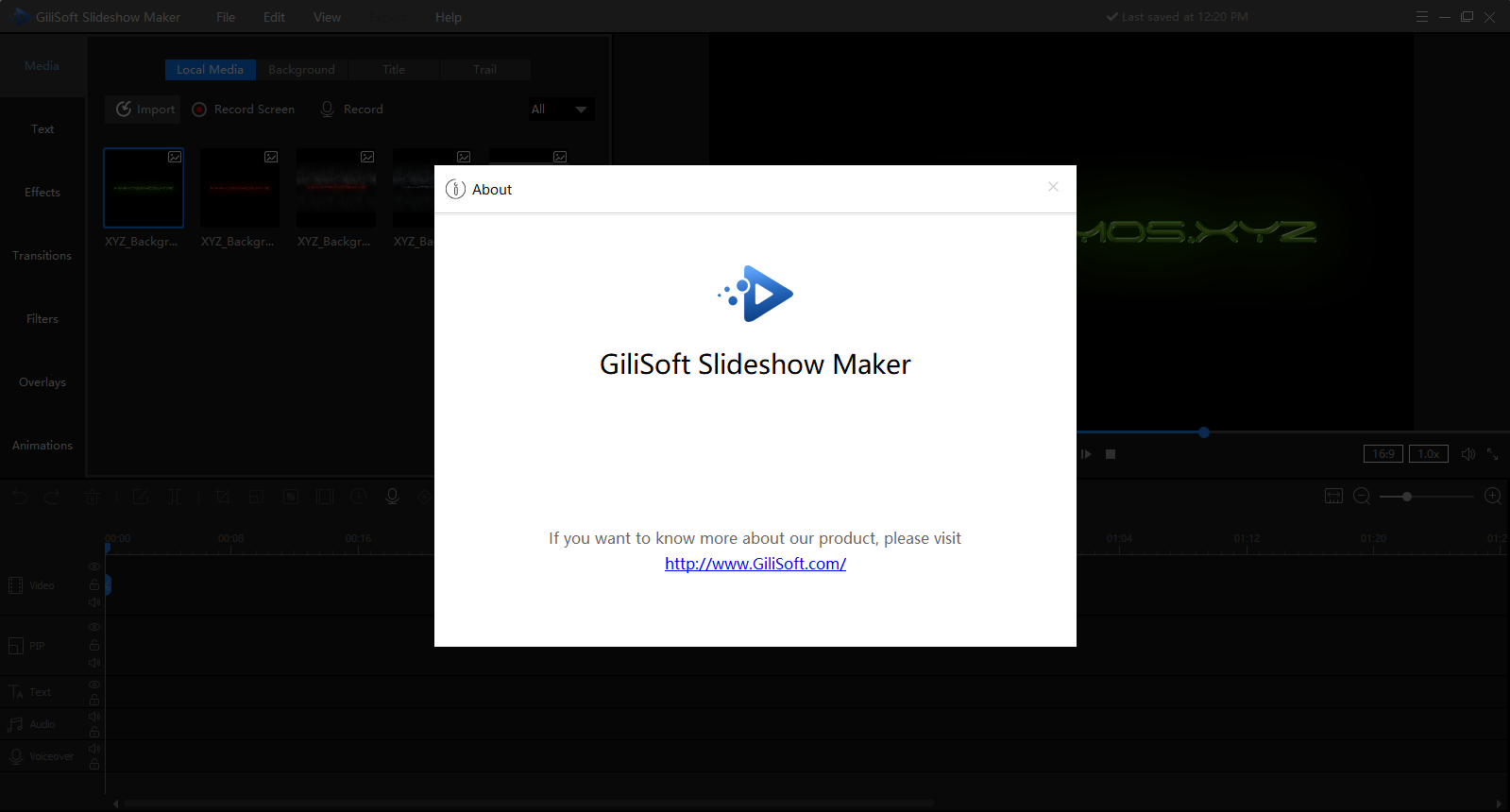The height and width of the screenshot is (812, 1510).
Task: Toggle Video track visibility eye
Action: coord(94,567)
